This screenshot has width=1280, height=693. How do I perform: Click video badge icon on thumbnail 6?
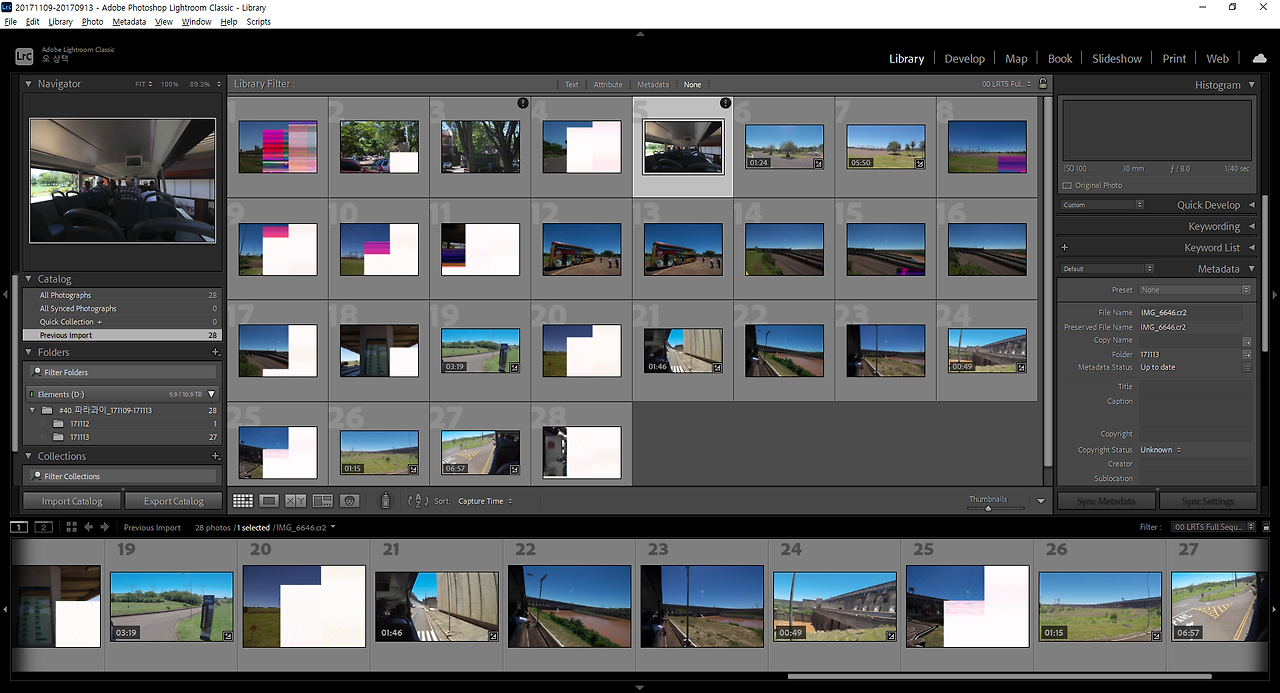tap(818, 164)
